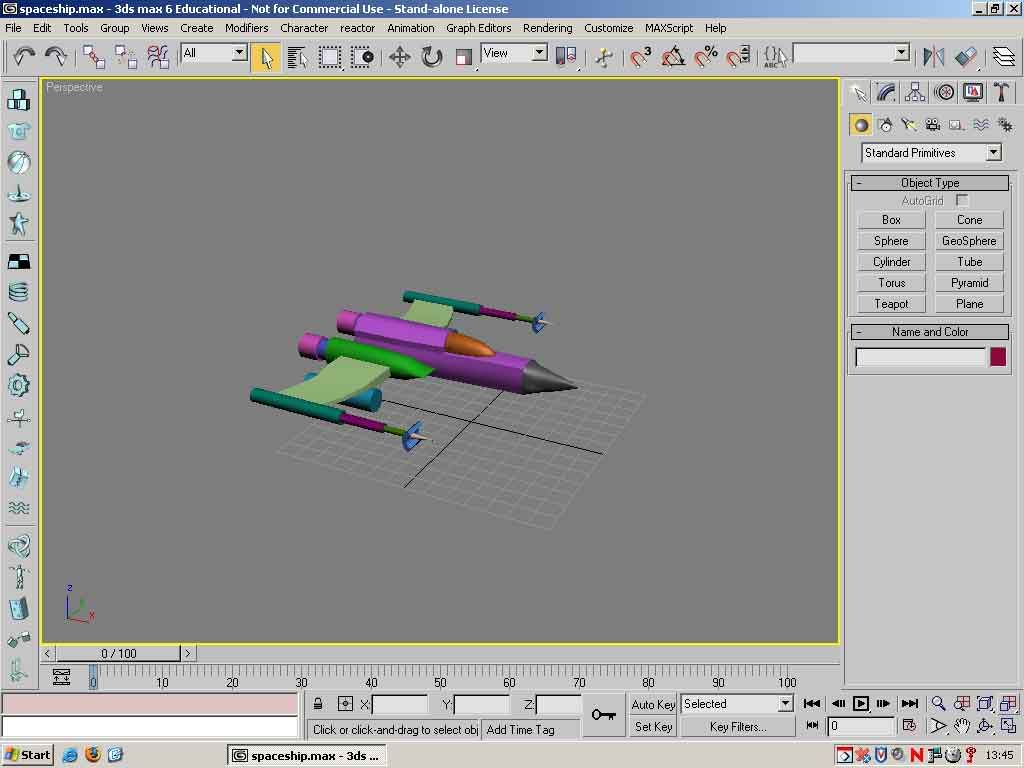
Task: Open the Graph Editors menu
Action: (x=479, y=28)
